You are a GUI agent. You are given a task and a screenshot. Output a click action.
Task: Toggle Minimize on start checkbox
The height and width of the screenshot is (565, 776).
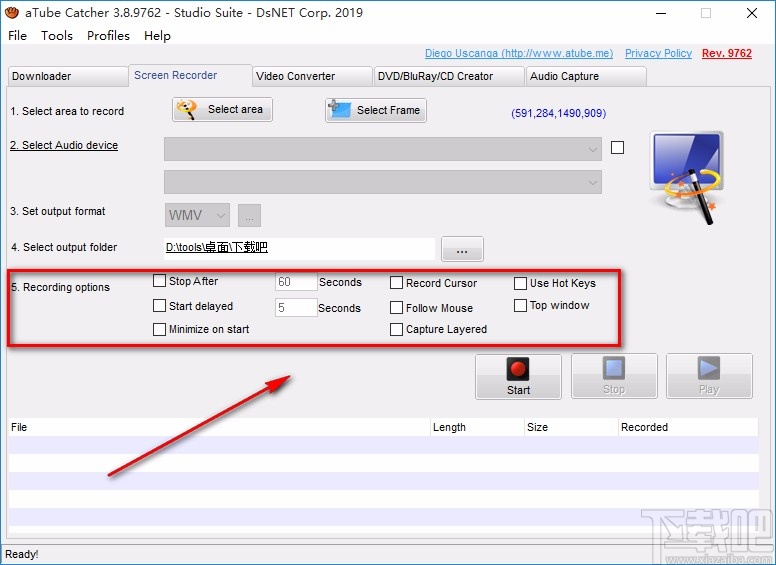click(x=159, y=330)
